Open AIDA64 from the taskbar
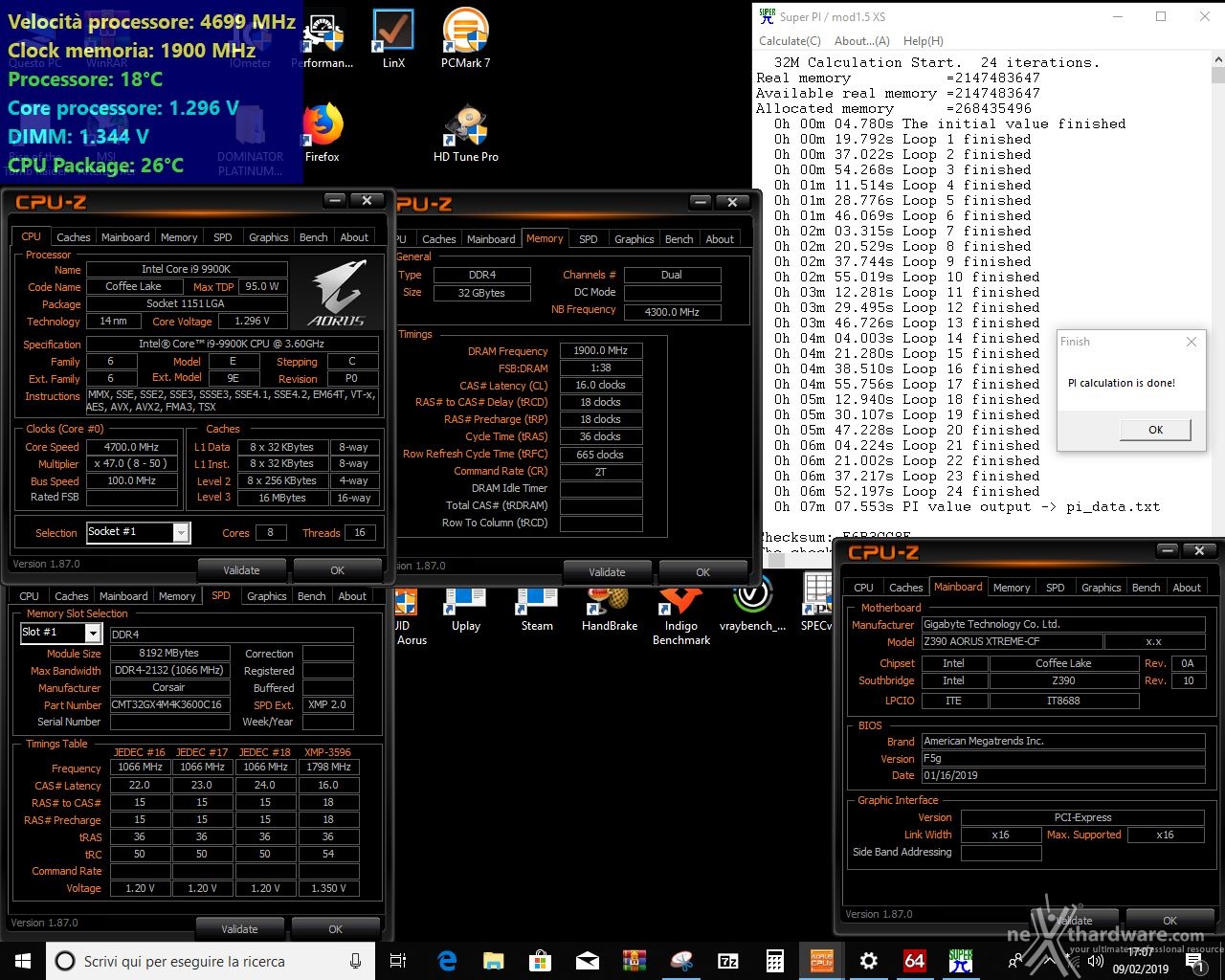Viewport: 1225px width, 980px height. coord(915,960)
